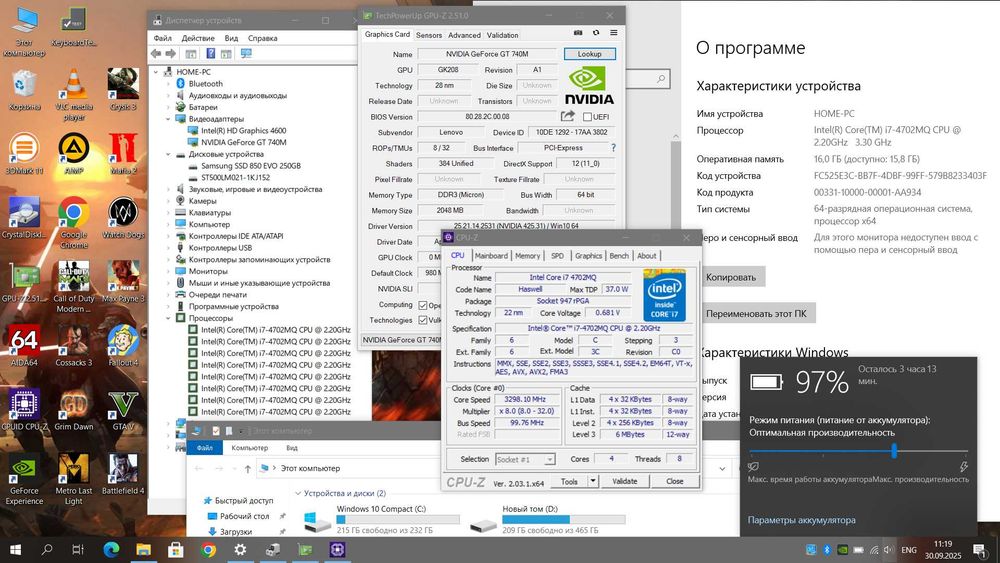Open the Fallout 4 desktop shortcut
The width and height of the screenshot is (1000, 563).
(x=123, y=346)
